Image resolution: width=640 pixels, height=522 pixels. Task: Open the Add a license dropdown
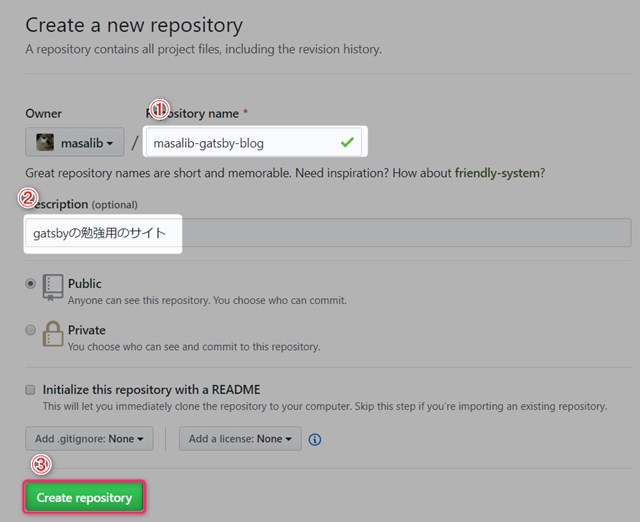[240, 439]
